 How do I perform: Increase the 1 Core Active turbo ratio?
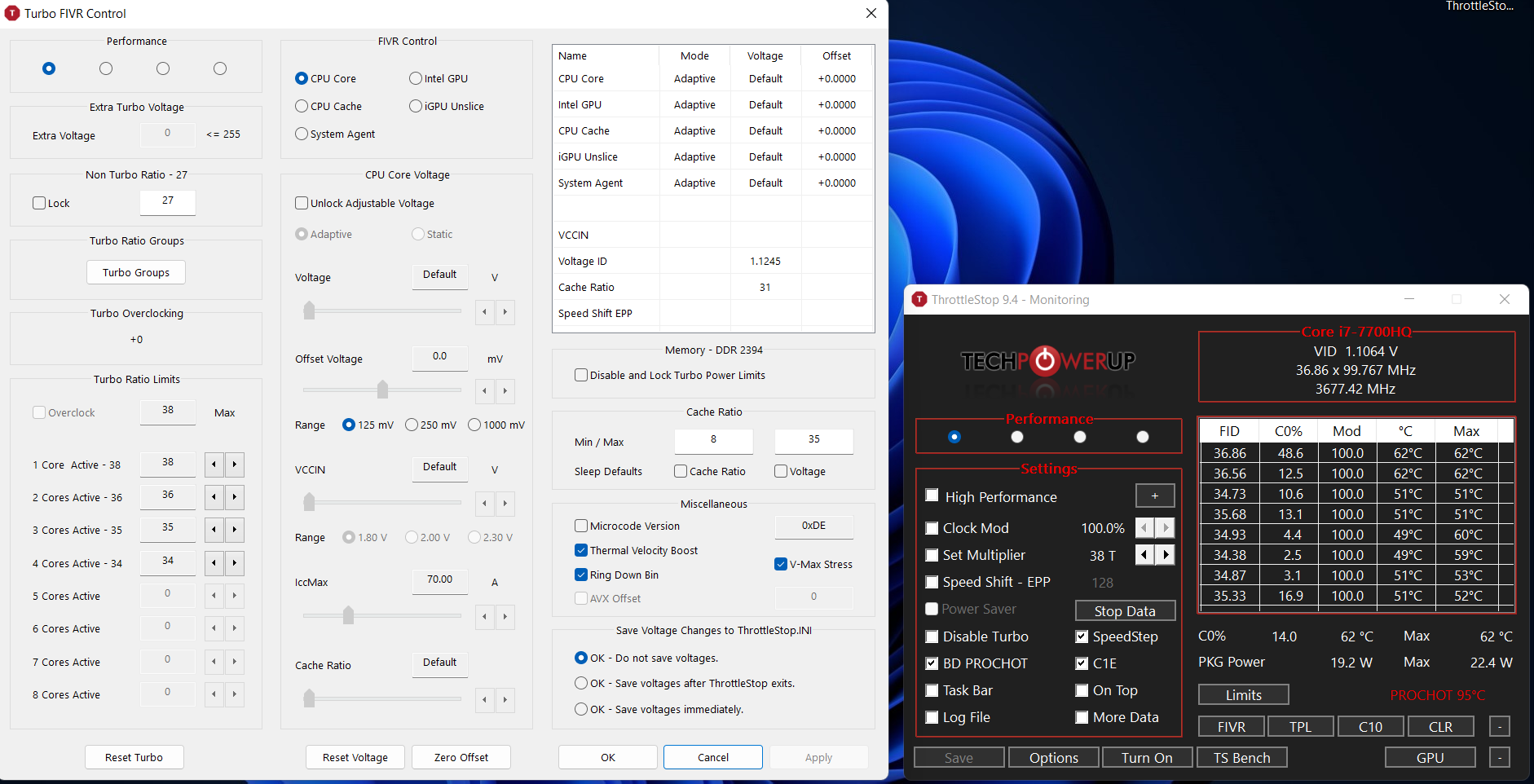(x=234, y=465)
